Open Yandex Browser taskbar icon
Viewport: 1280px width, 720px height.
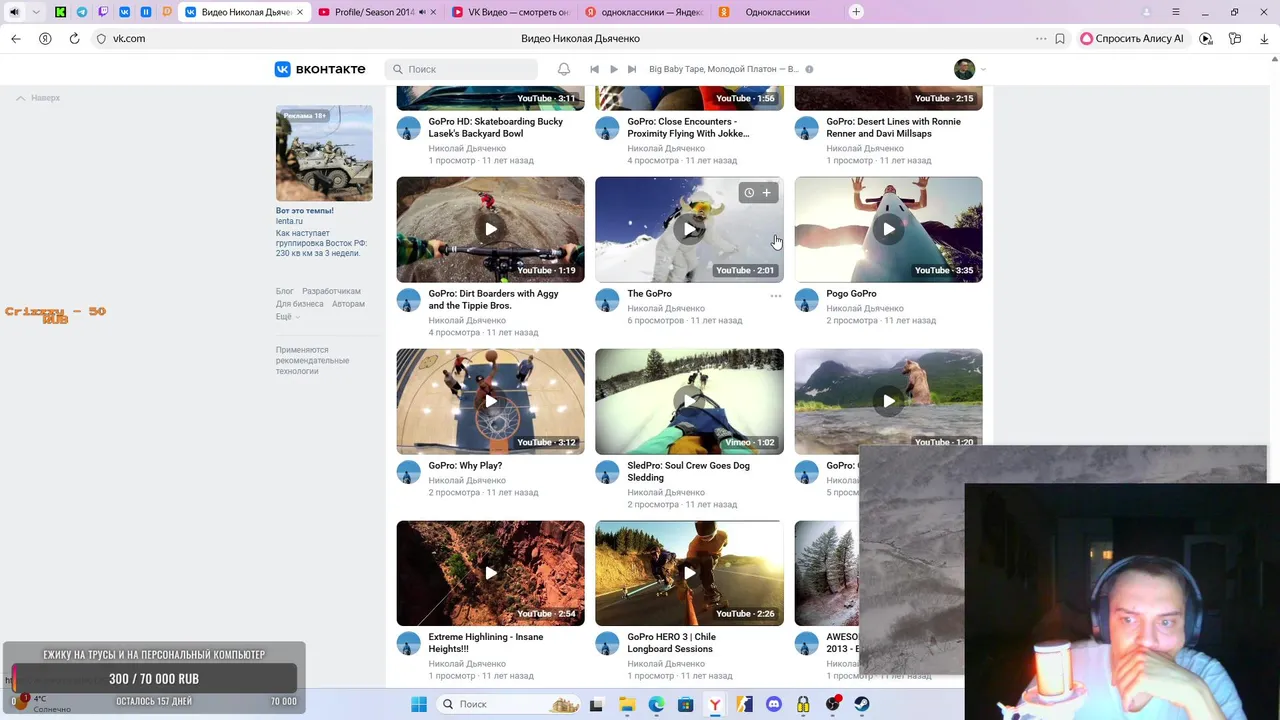tap(715, 704)
